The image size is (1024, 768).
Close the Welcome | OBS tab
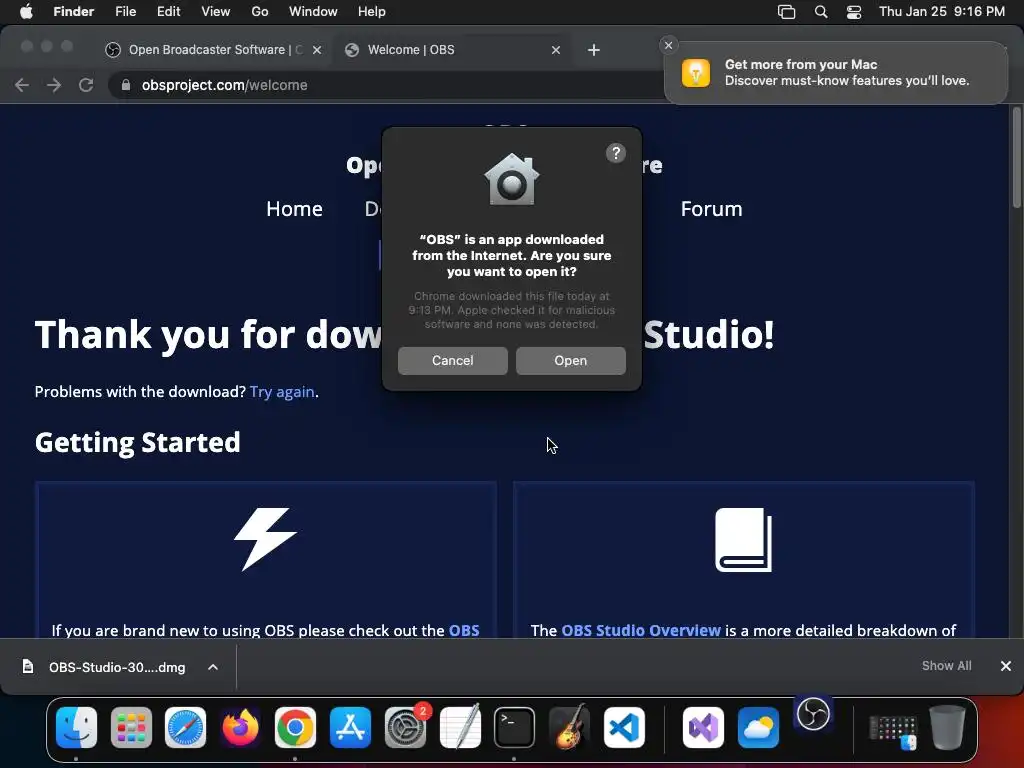556,50
